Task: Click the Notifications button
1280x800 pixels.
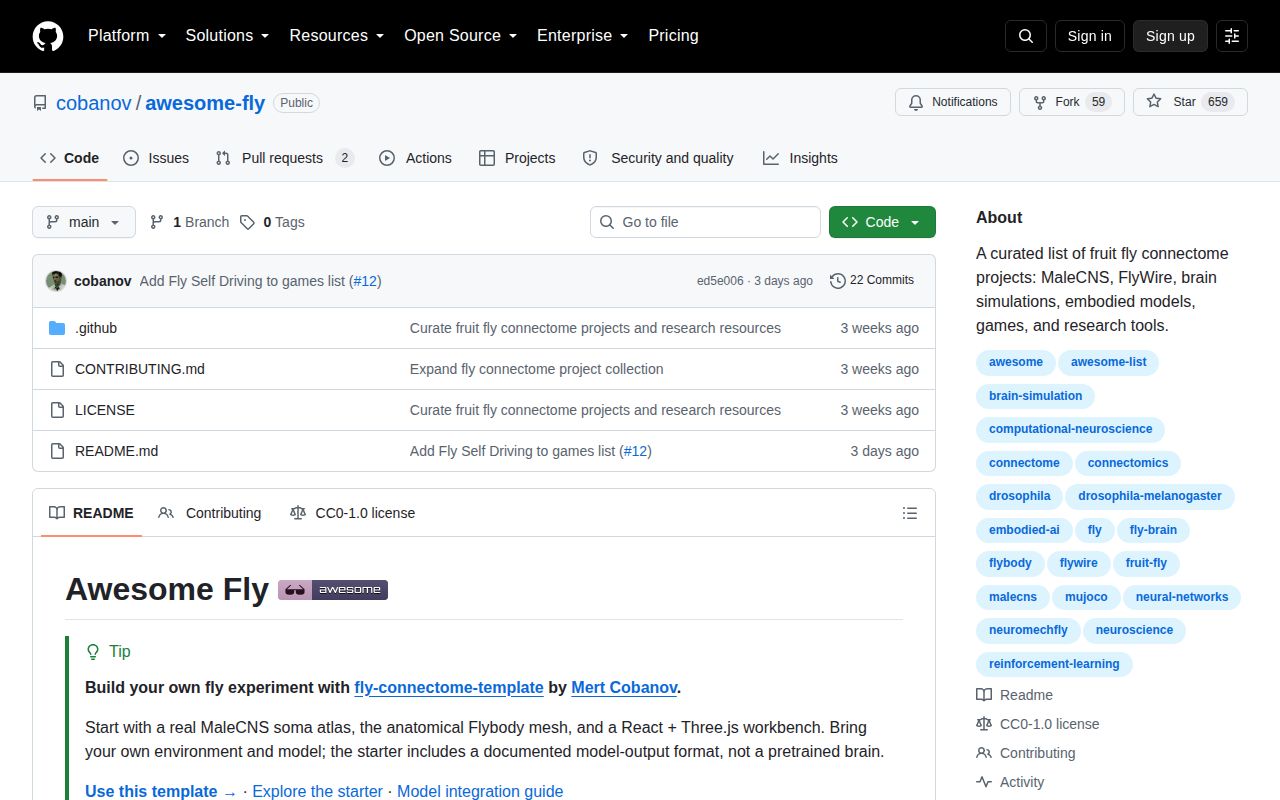Action: (x=953, y=102)
